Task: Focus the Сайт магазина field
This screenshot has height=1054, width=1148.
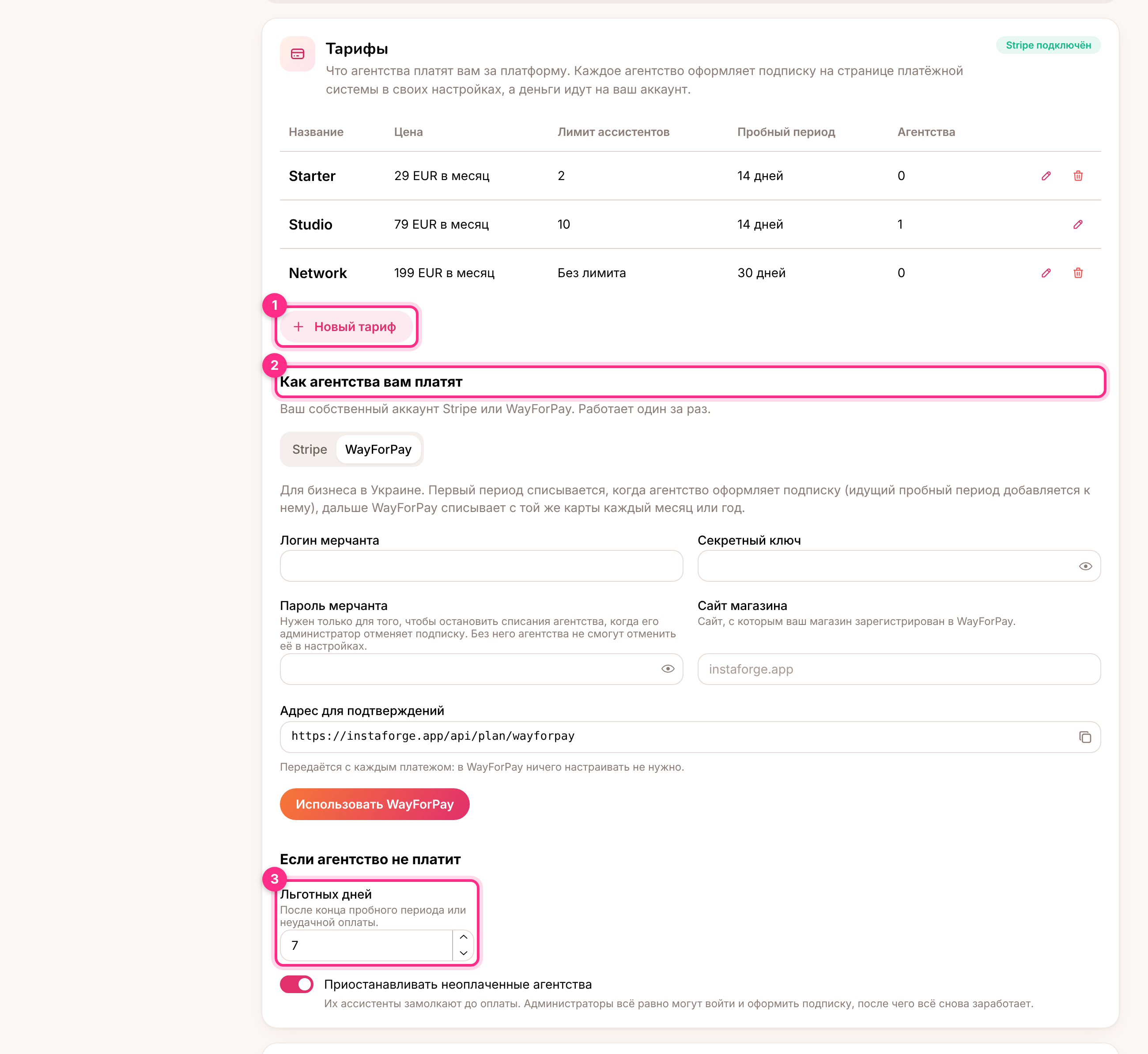Action: pos(899,669)
